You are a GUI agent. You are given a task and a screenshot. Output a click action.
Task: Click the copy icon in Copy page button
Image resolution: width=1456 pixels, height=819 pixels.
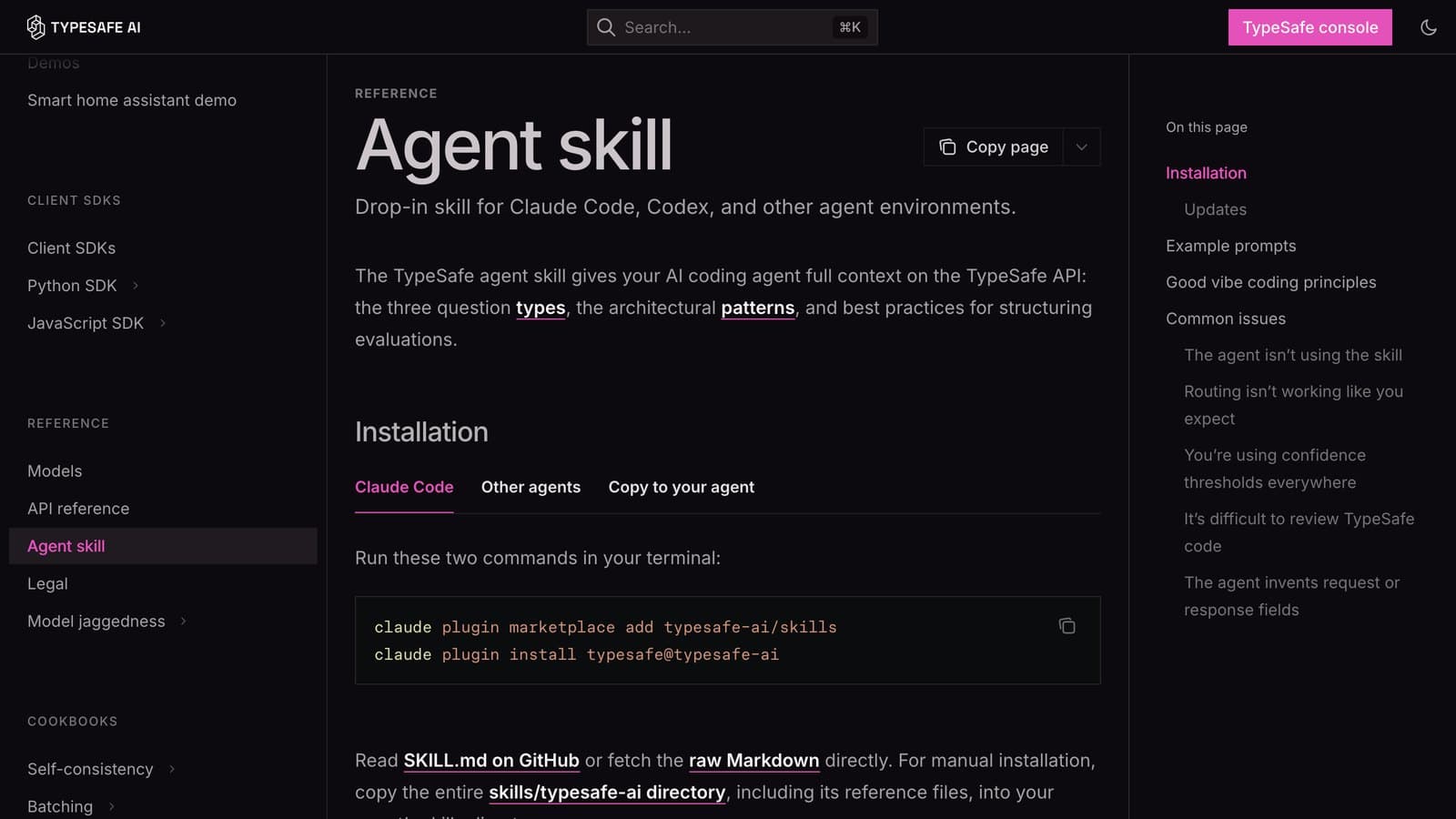point(947,147)
